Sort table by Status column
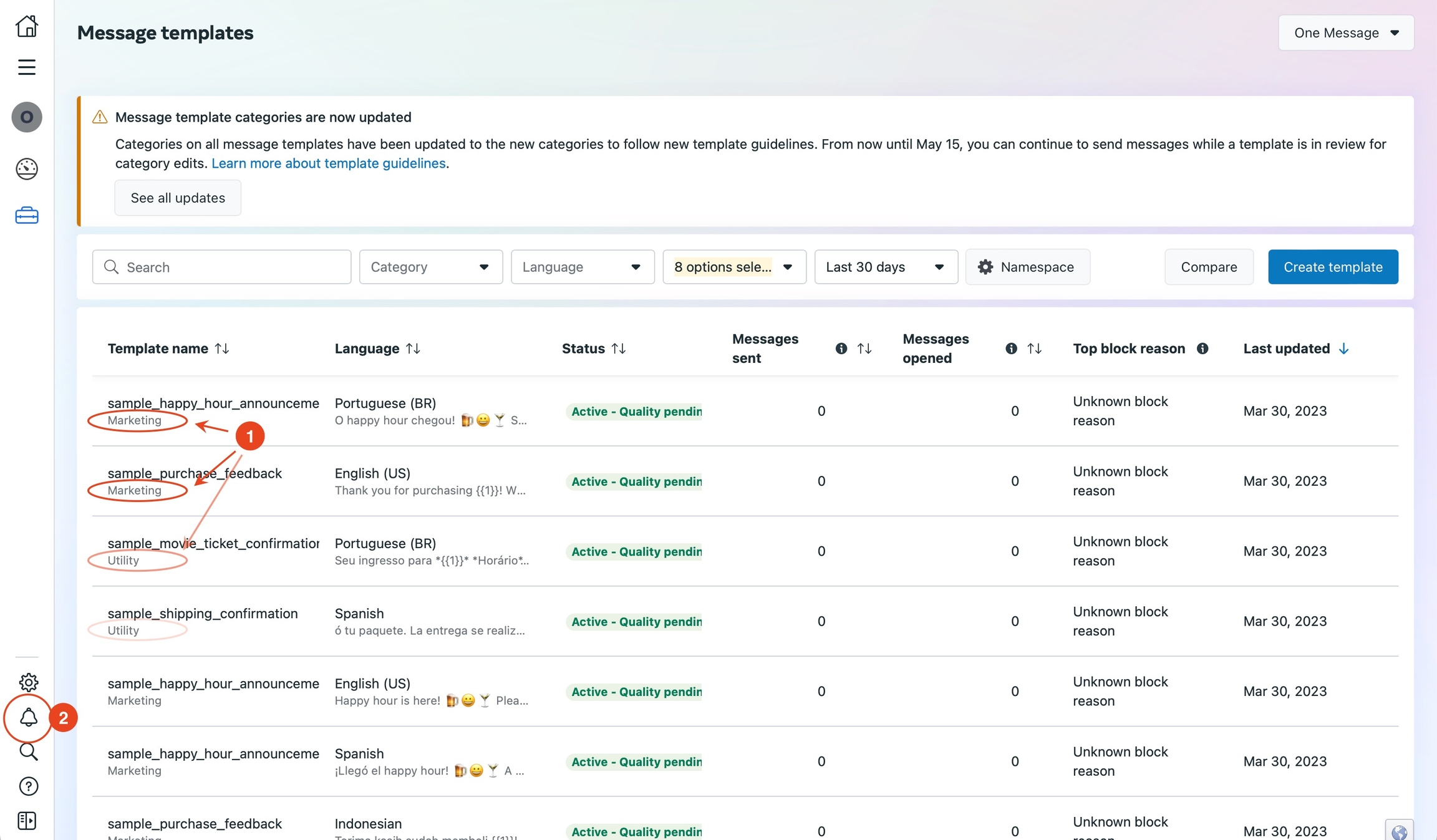Viewport: 1437px width, 840px height. (618, 349)
